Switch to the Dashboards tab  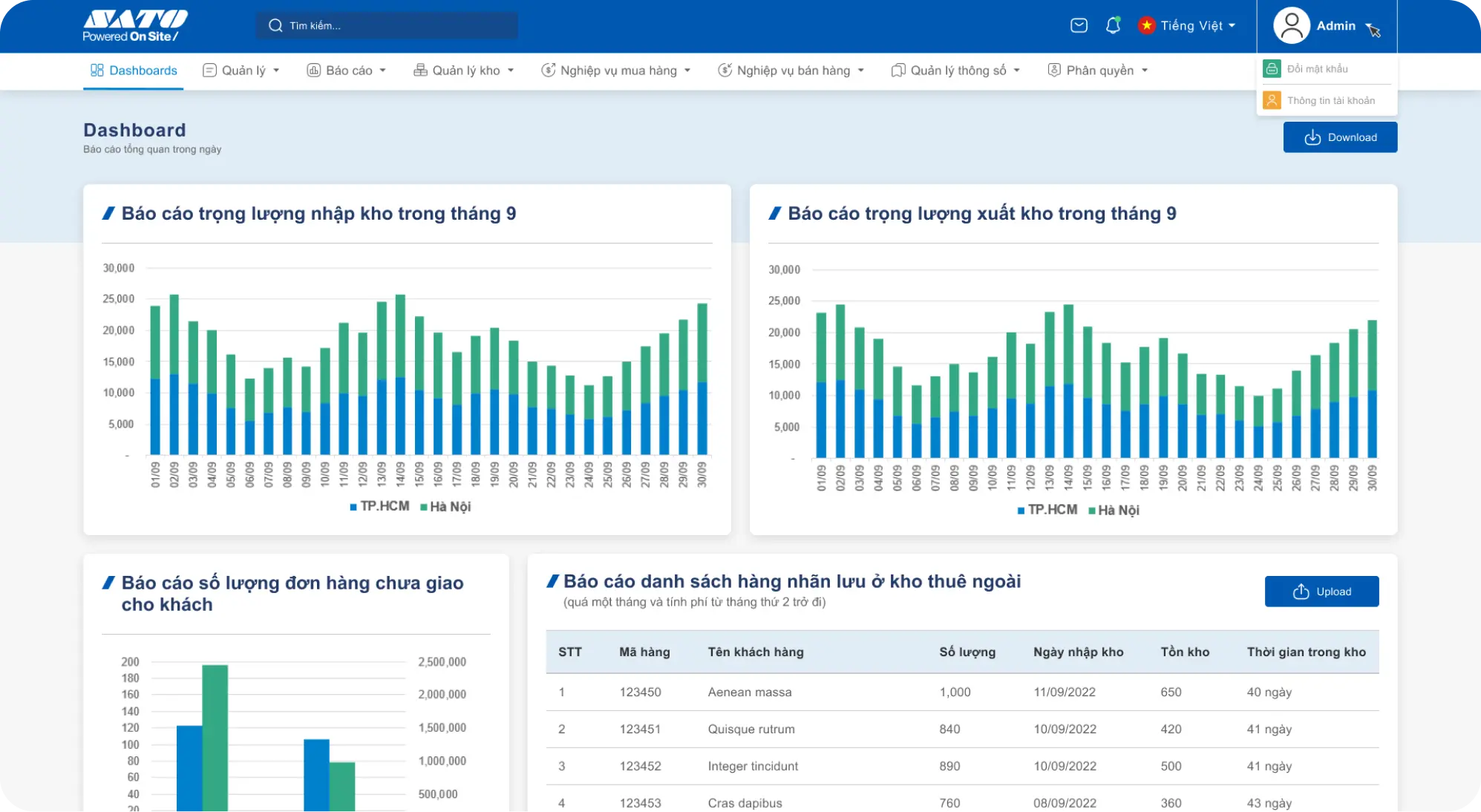134,71
